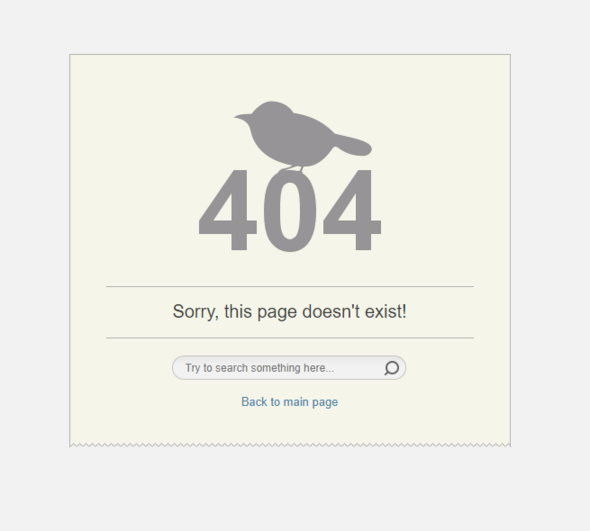Click the bird's pointed beak

pyautogui.click(x=242, y=117)
